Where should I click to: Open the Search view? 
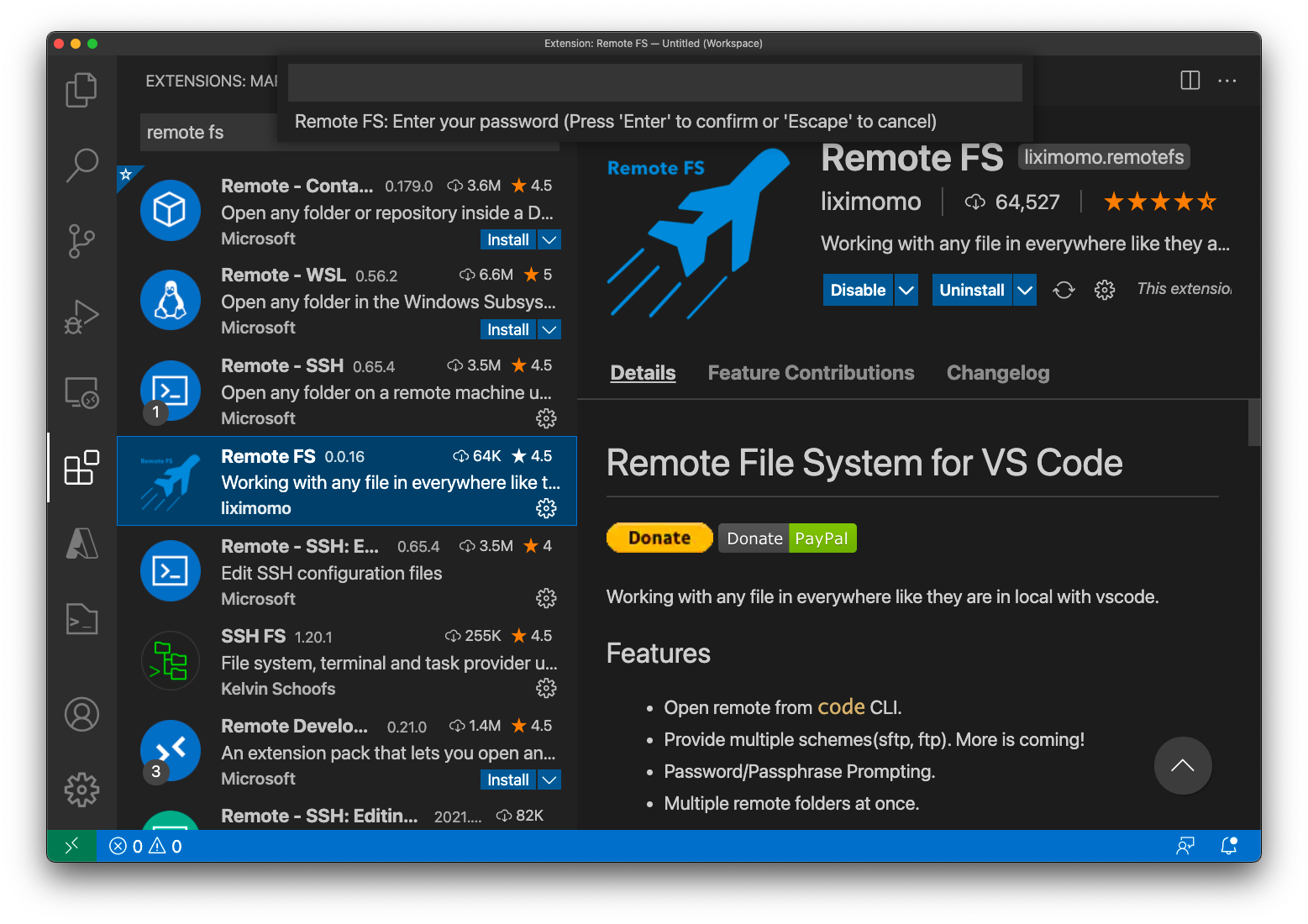tap(81, 165)
